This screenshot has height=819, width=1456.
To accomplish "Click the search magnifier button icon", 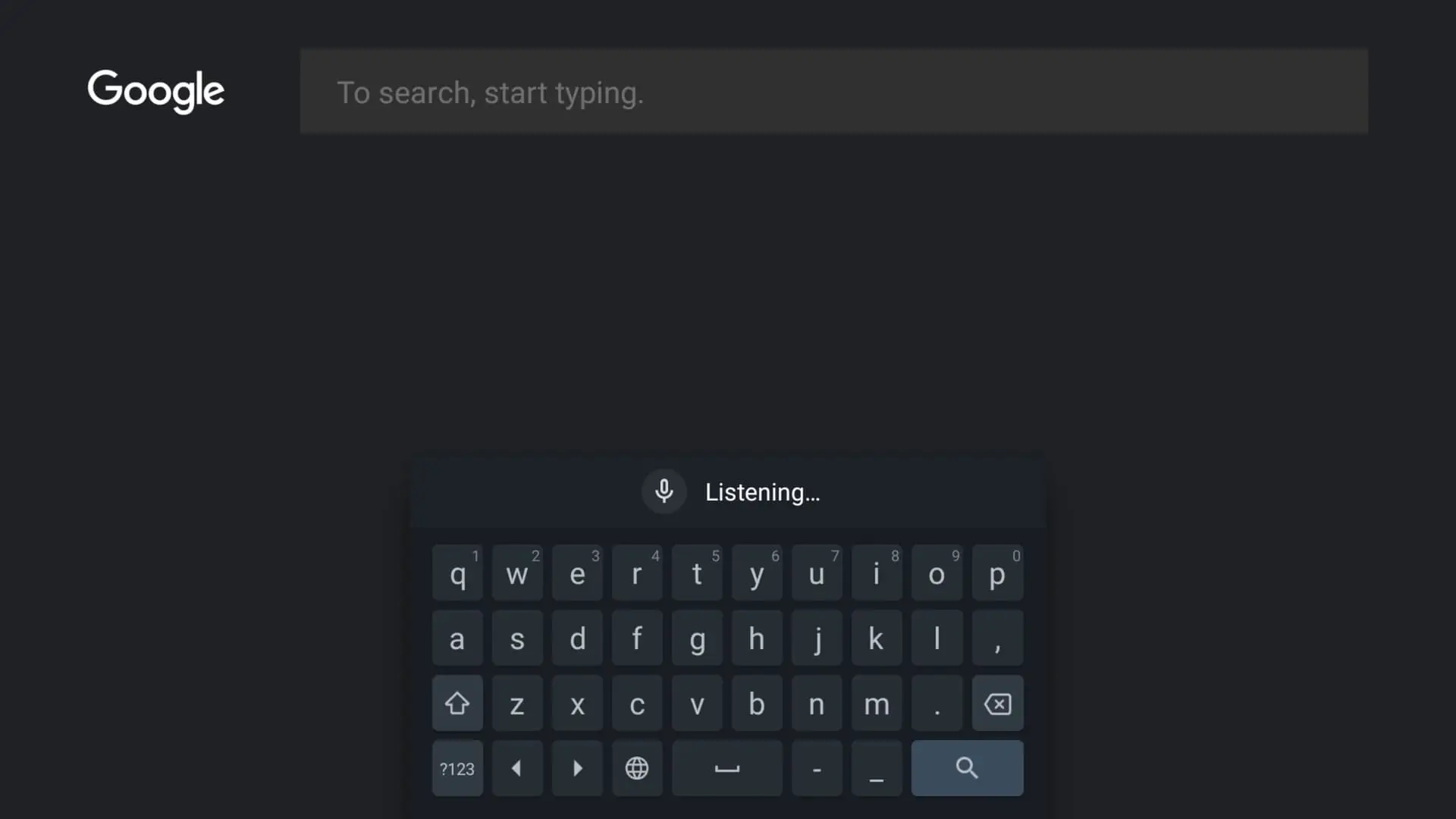I will point(966,768).
